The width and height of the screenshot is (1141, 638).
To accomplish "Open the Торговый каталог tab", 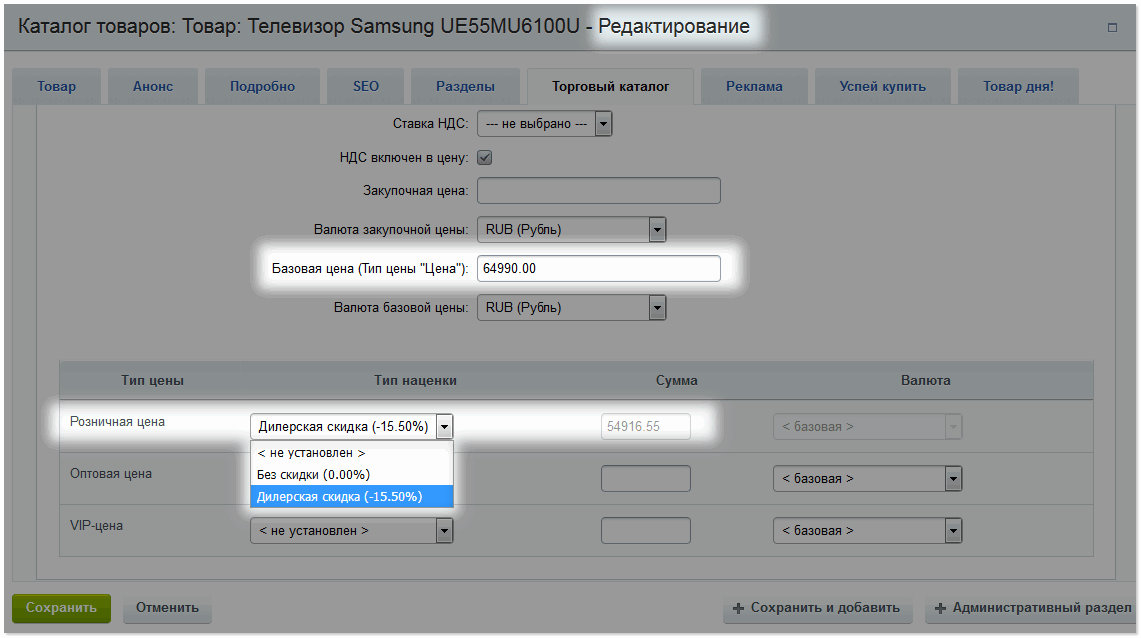I will (x=610, y=87).
